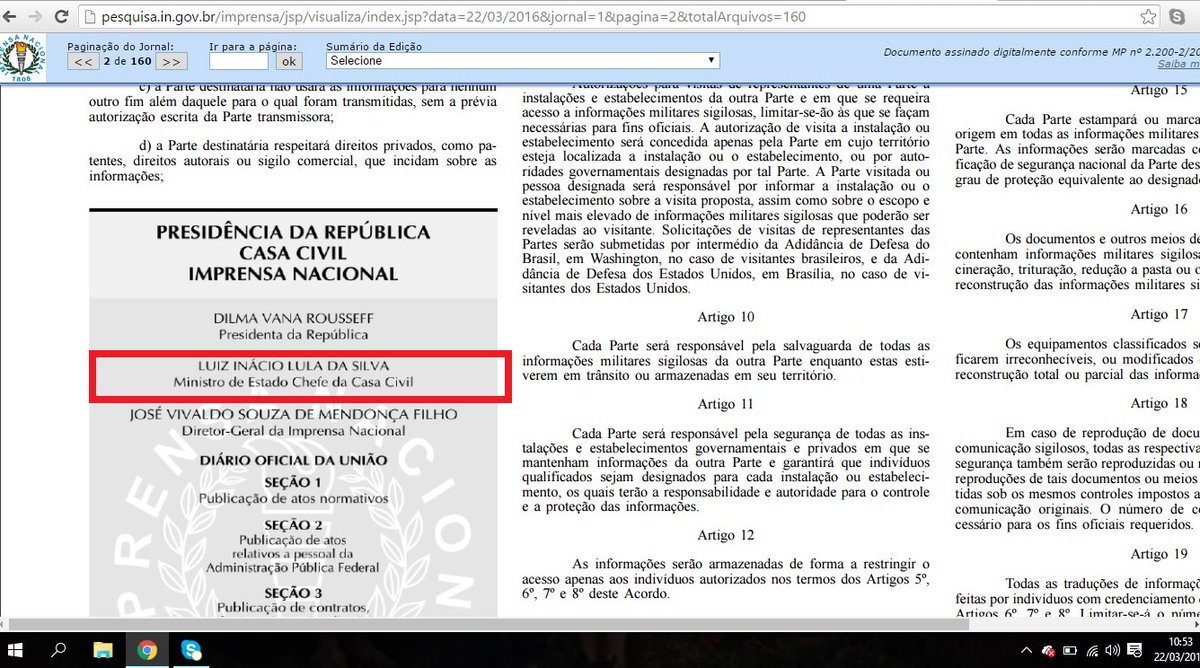Open Skype from the taskbar

click(x=193, y=651)
